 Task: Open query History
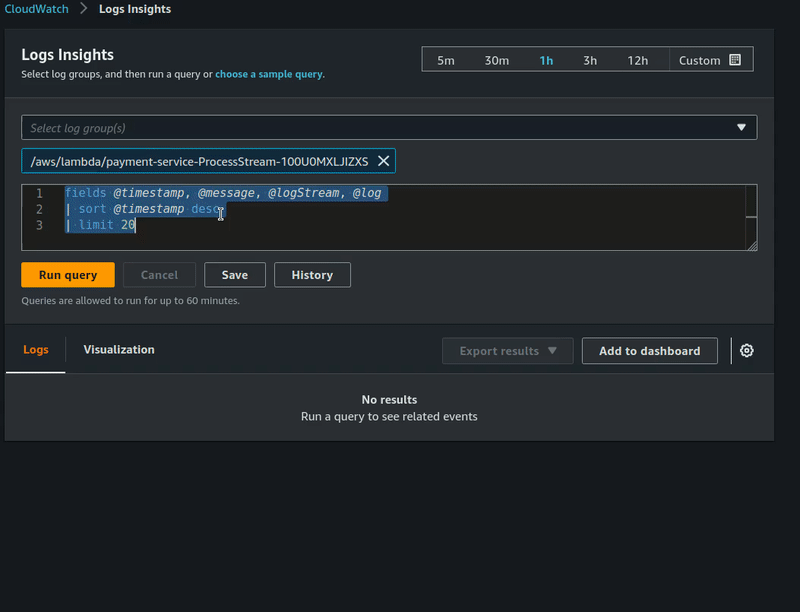(312, 275)
